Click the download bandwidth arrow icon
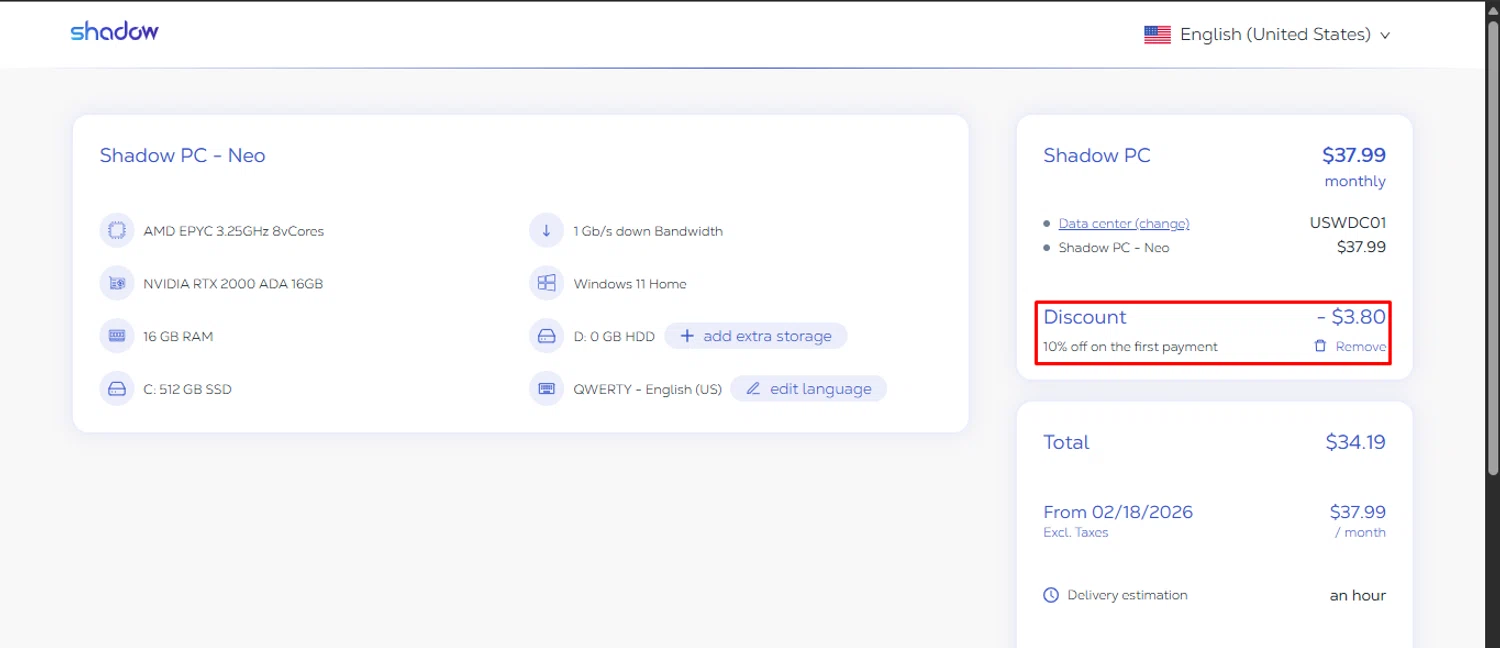Viewport: 1500px width, 648px height. click(x=546, y=231)
